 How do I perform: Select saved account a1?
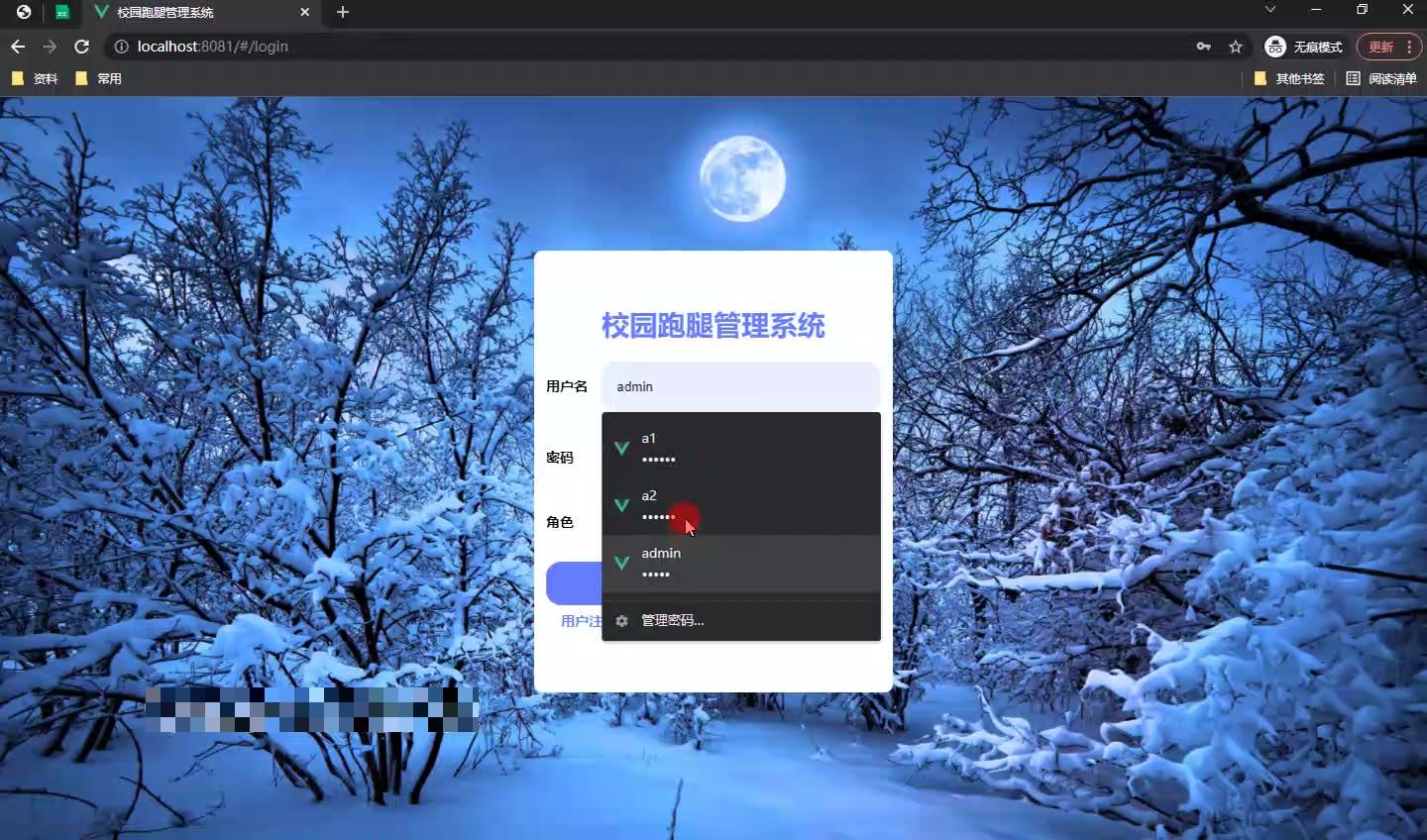point(741,449)
